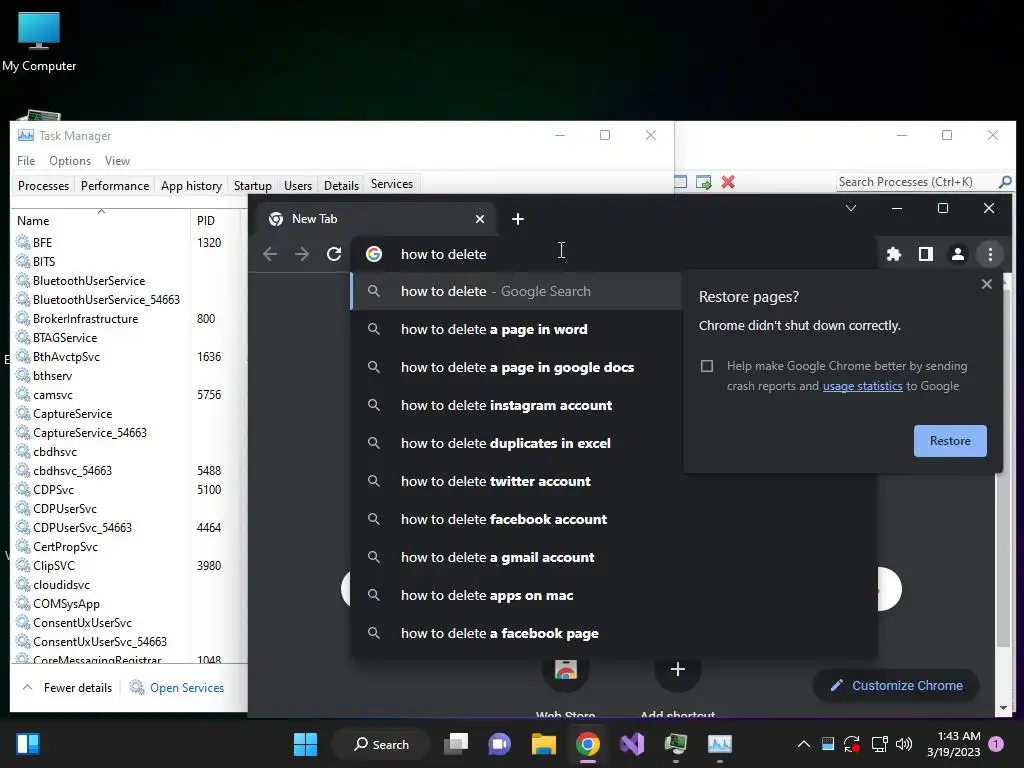Open Chrome profile avatar icon
The width and height of the screenshot is (1024, 768).
[957, 254]
